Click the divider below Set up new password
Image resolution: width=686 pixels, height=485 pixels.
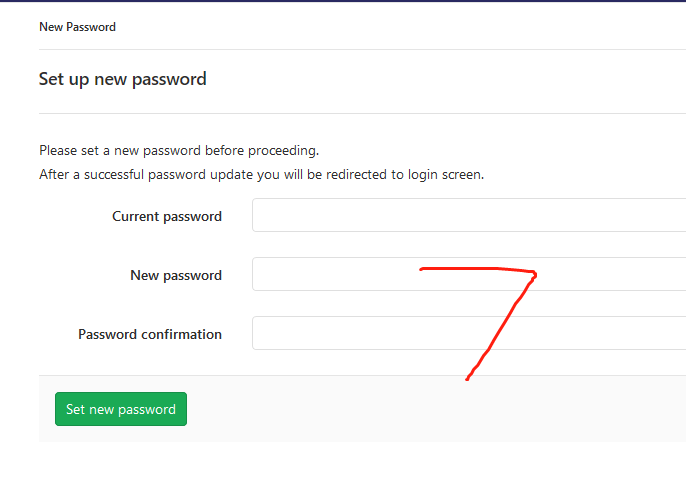(x=362, y=114)
